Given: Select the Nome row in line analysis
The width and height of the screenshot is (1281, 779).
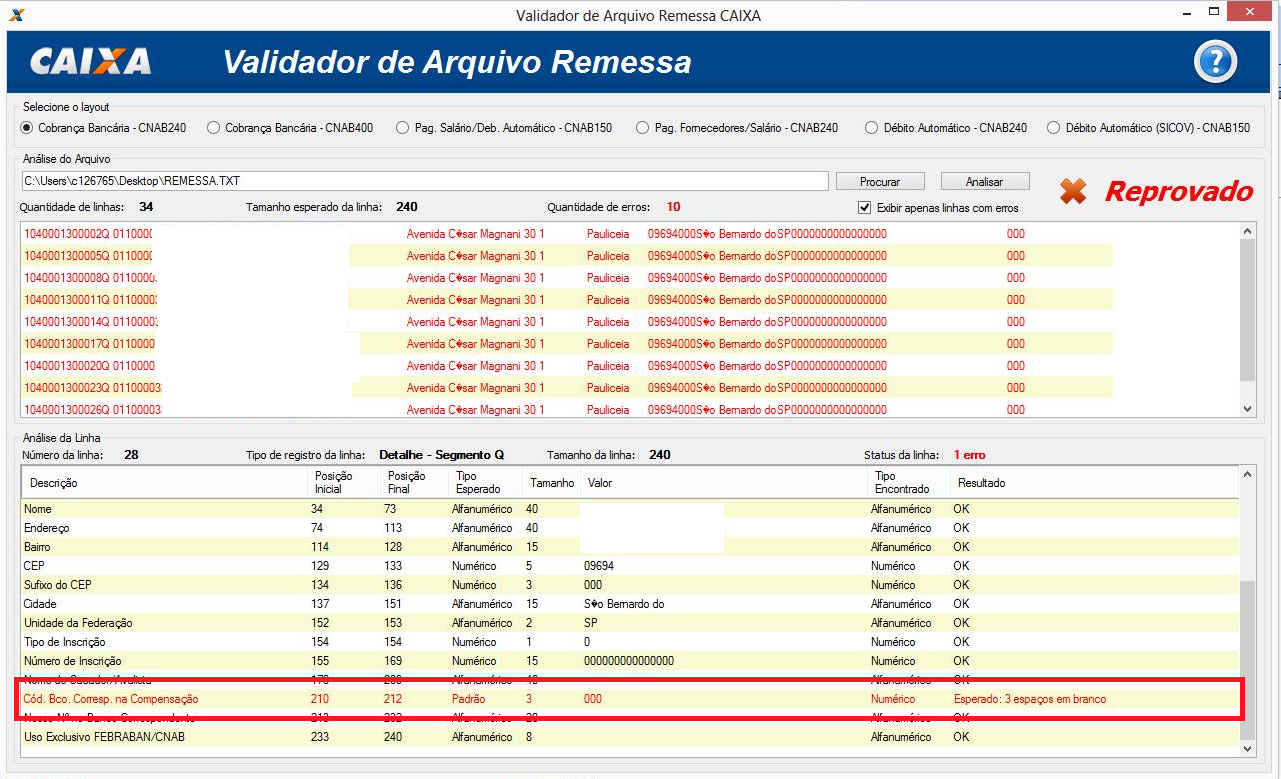Looking at the screenshot, I should pos(630,509).
